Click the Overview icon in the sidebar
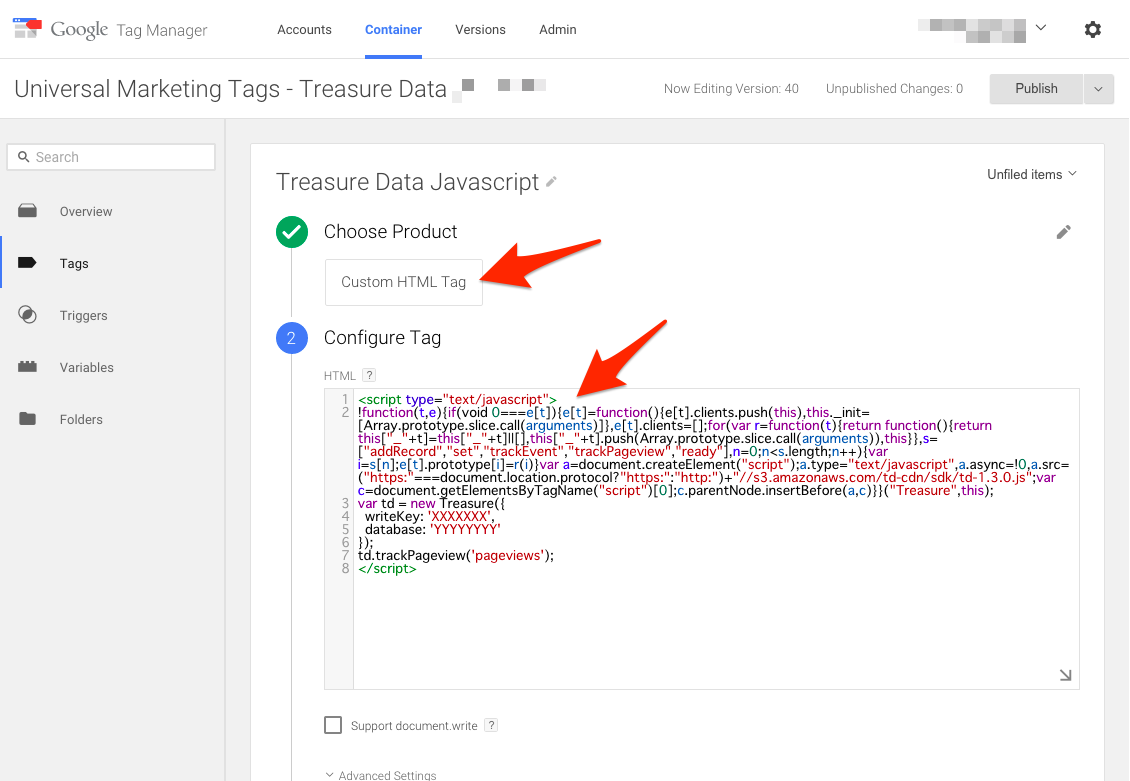This screenshot has height=781, width=1130. (28, 211)
